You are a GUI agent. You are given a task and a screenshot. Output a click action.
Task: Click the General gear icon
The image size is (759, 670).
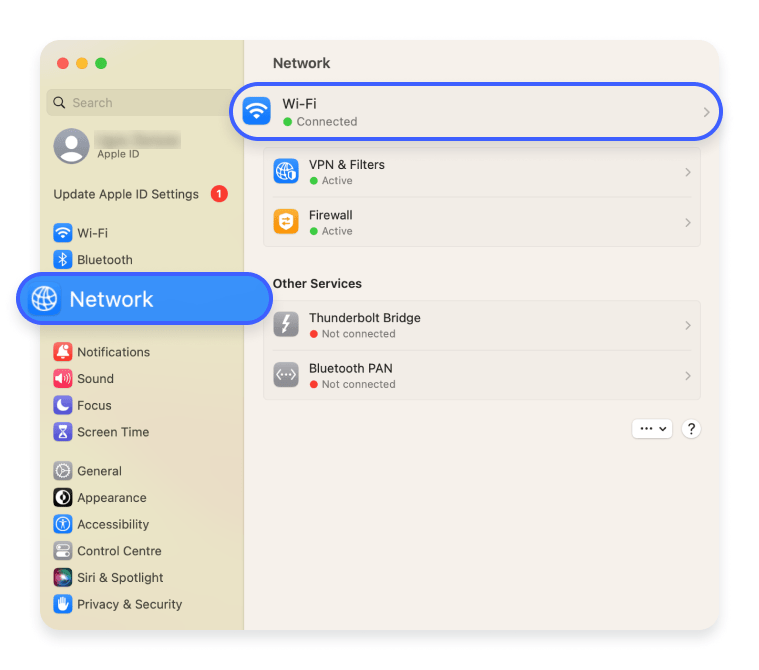click(62, 471)
